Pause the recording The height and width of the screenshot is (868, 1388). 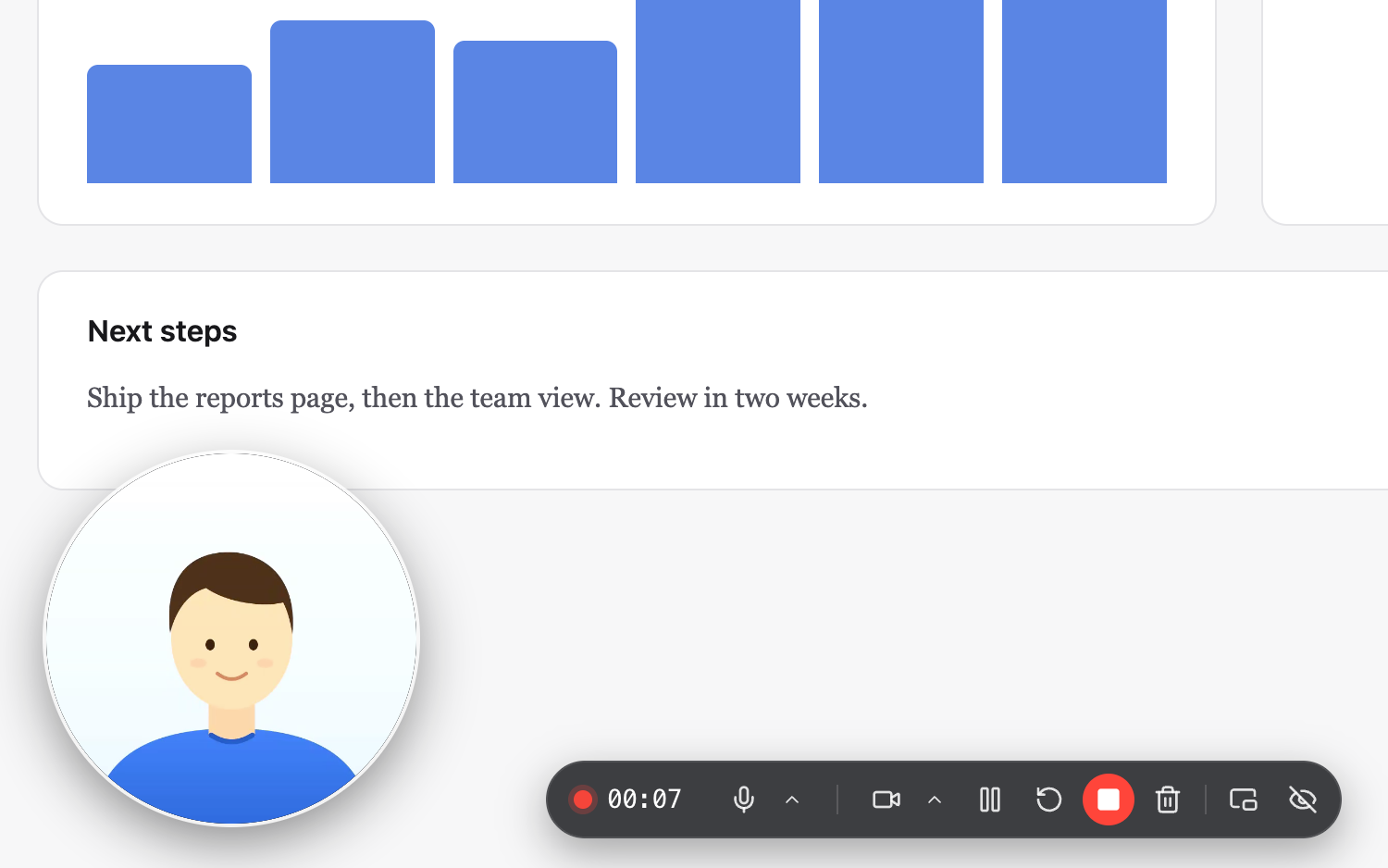(990, 800)
